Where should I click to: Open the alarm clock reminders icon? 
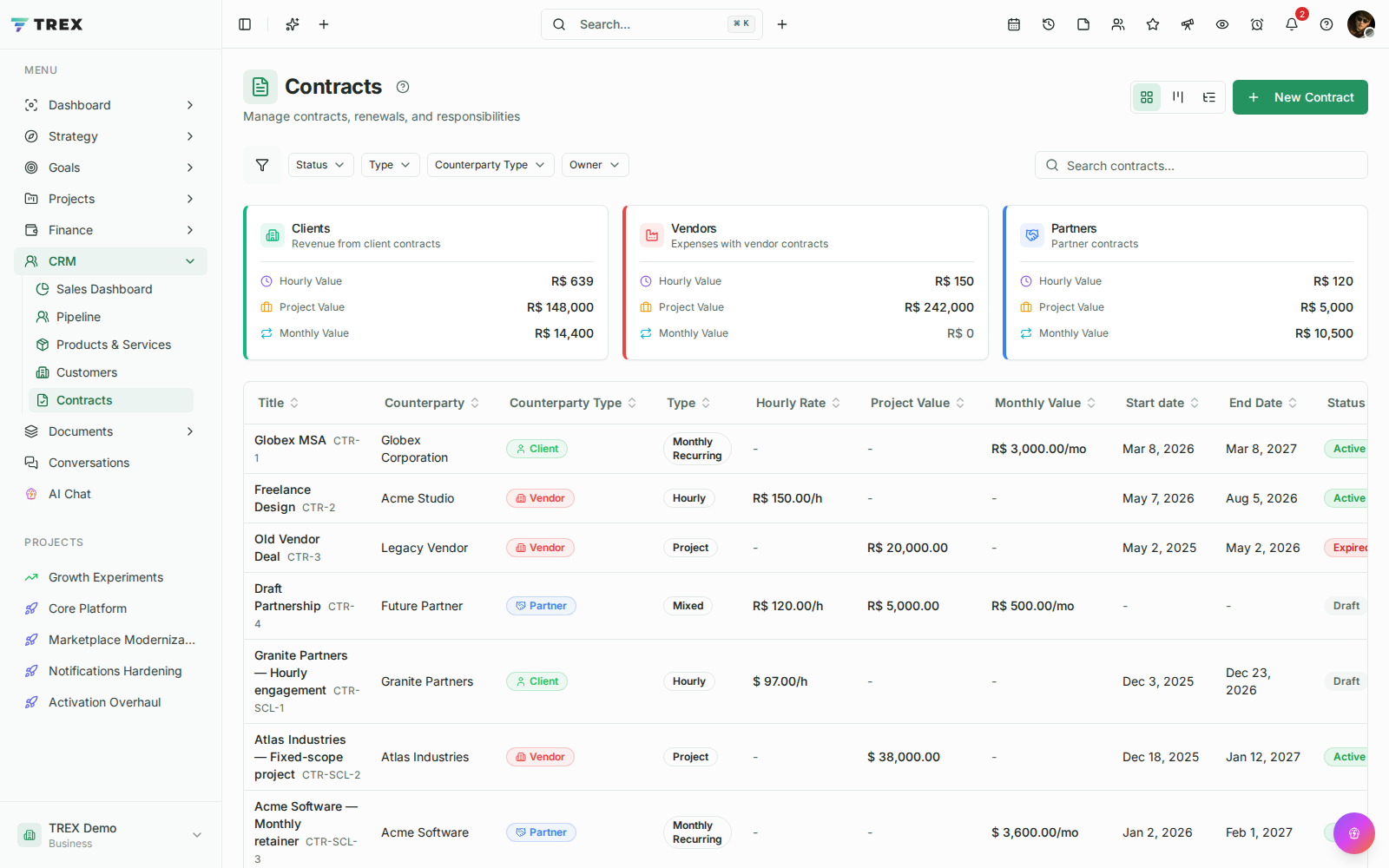(1257, 24)
